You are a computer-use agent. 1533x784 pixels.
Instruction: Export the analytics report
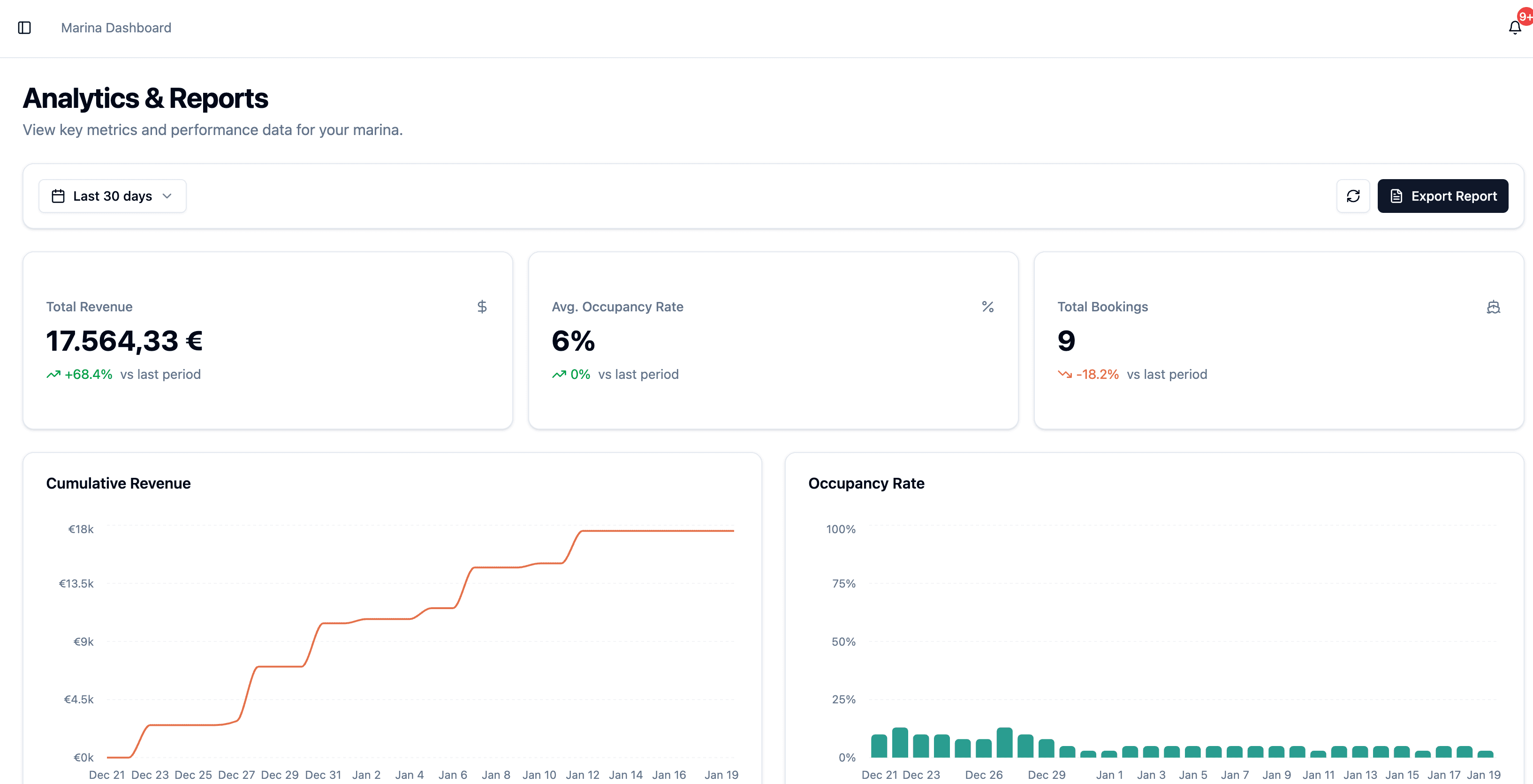1442,196
